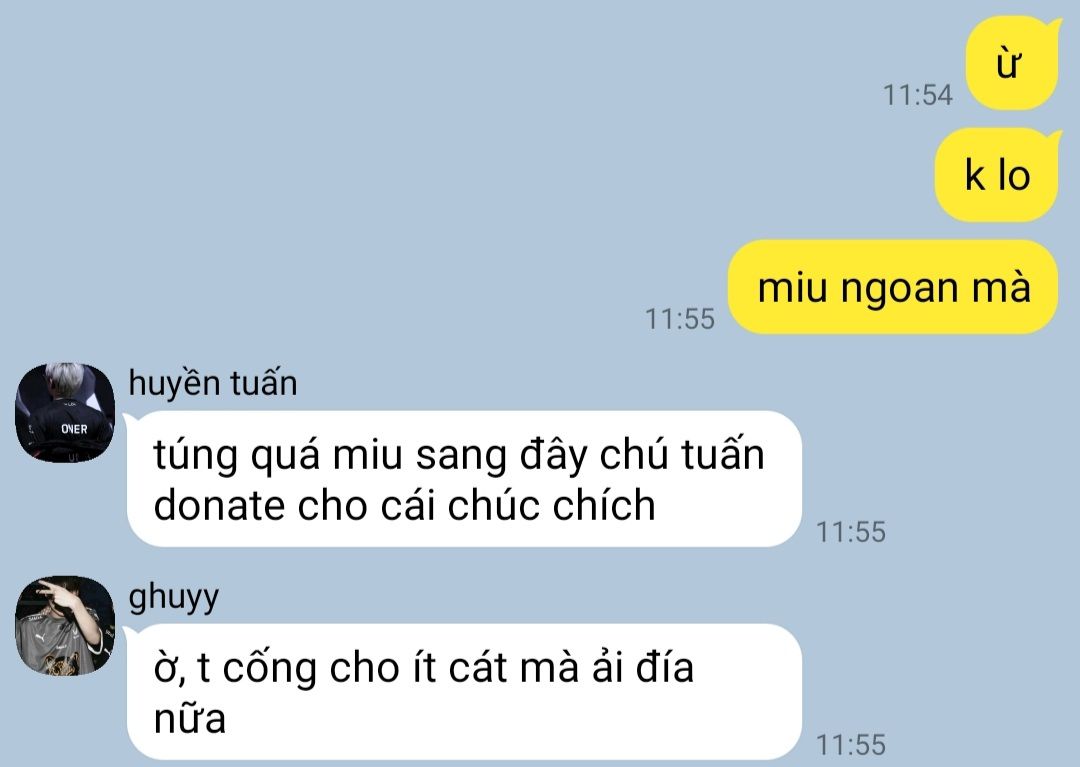
Task: Select the 'k lo' message bubble
Action: (996, 175)
